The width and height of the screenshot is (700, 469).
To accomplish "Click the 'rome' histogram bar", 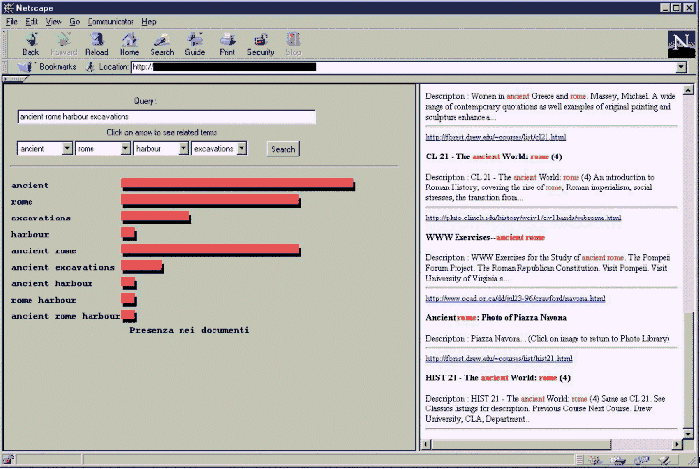I will click(x=211, y=201).
